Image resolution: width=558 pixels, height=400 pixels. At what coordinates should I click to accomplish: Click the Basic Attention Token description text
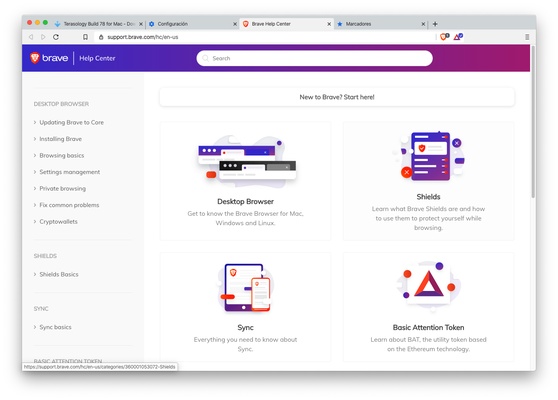coord(428,344)
